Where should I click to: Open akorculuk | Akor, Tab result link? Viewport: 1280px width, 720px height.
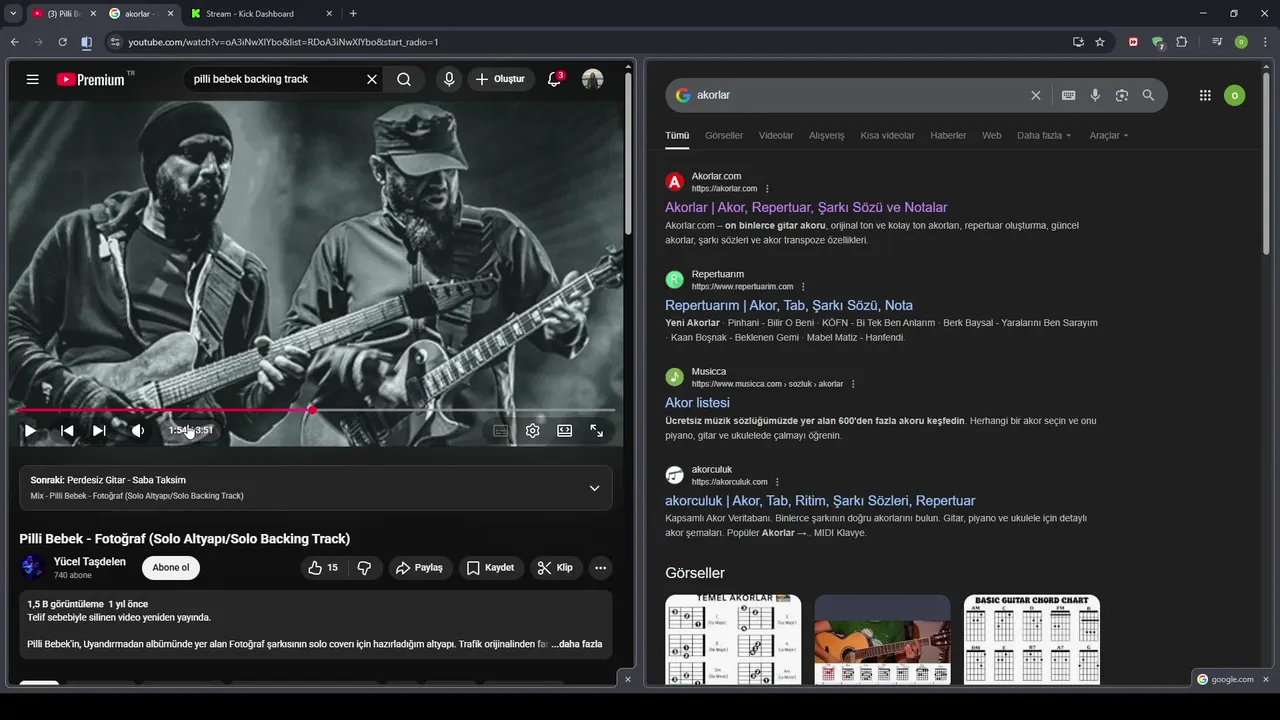click(820, 501)
